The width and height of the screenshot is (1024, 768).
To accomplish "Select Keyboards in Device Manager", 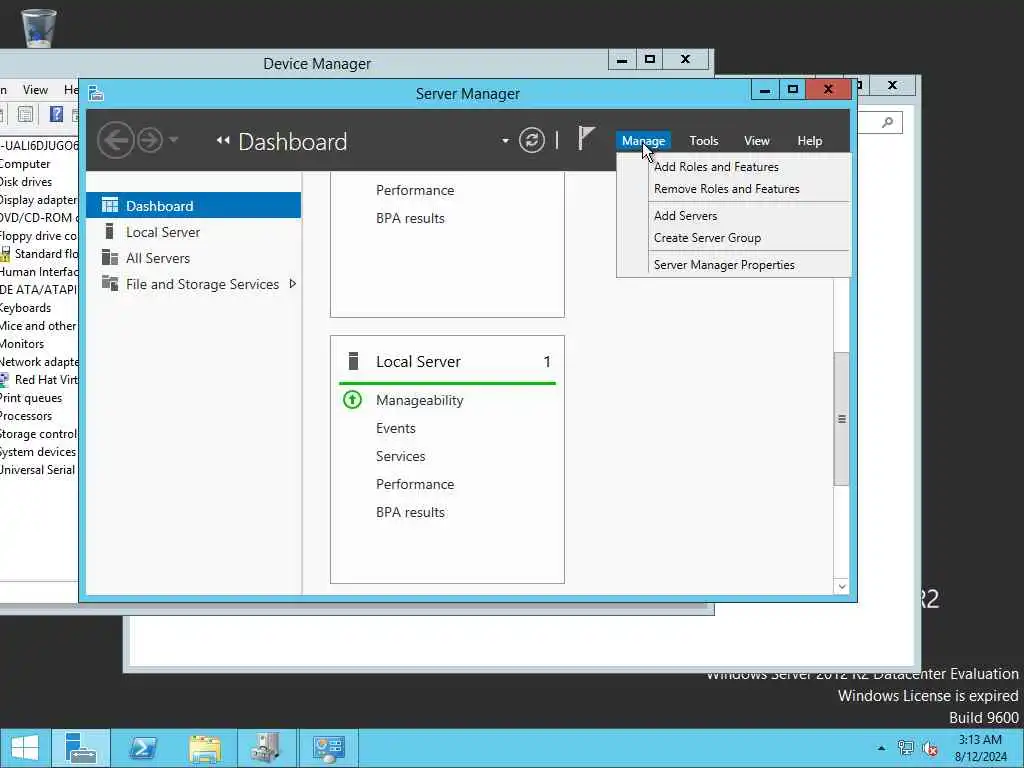I will pos(25,308).
